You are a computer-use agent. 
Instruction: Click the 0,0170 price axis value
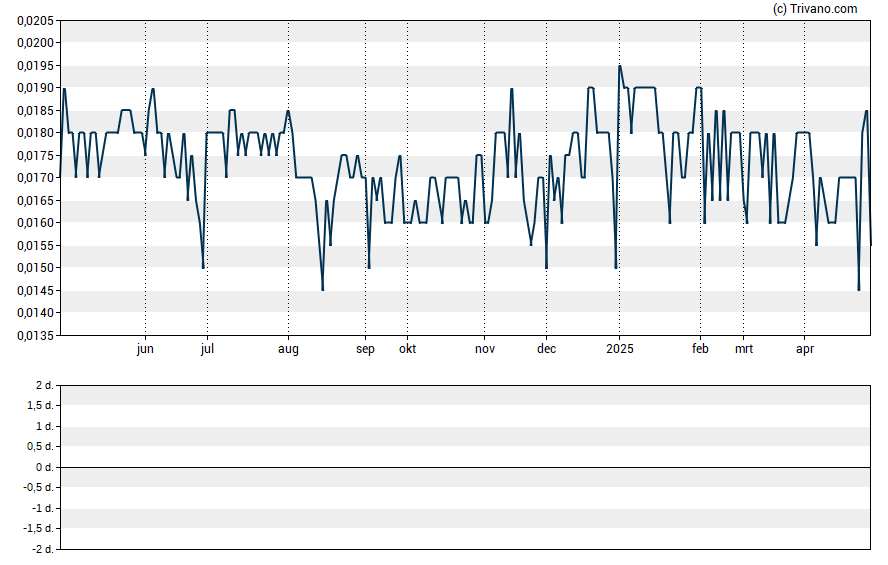pos(35,178)
